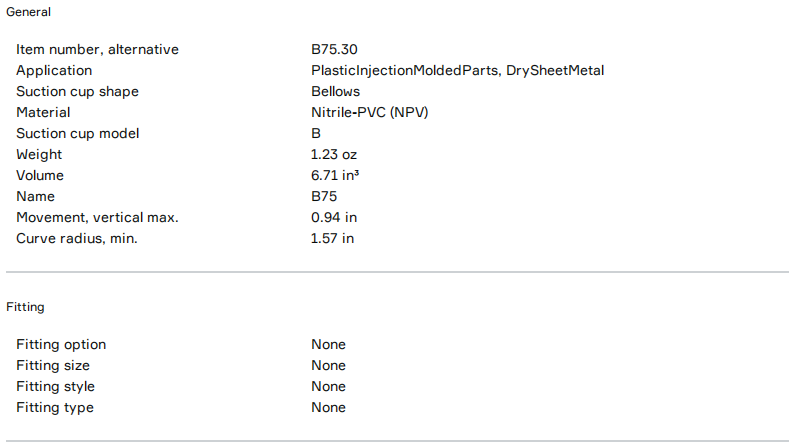Click the Nitrile-PVC (NPV) material value
The image size is (789, 448).
pyautogui.click(x=369, y=112)
